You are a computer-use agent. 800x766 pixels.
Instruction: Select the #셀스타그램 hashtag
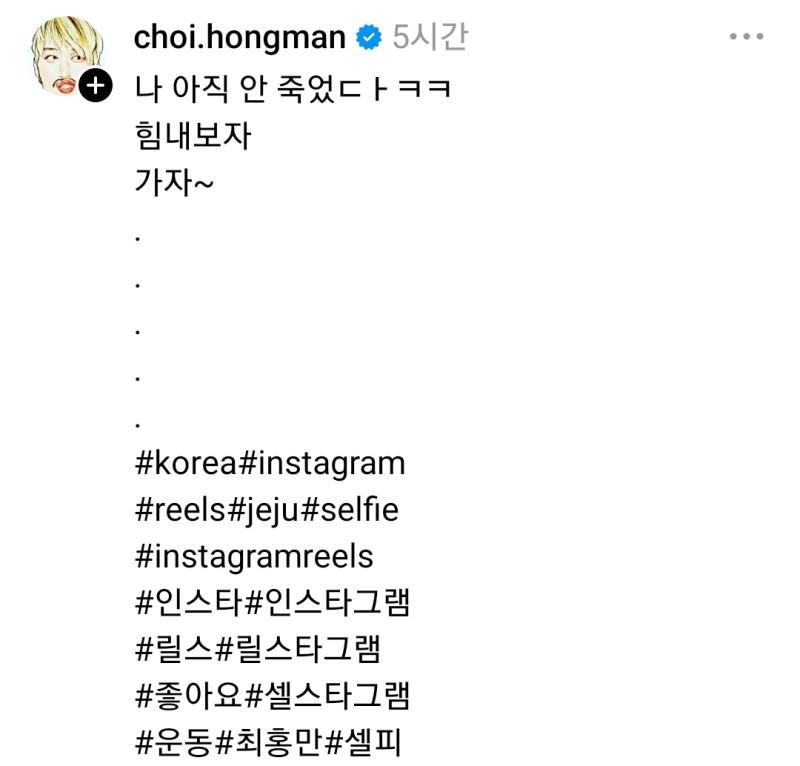pyautogui.click(x=327, y=696)
